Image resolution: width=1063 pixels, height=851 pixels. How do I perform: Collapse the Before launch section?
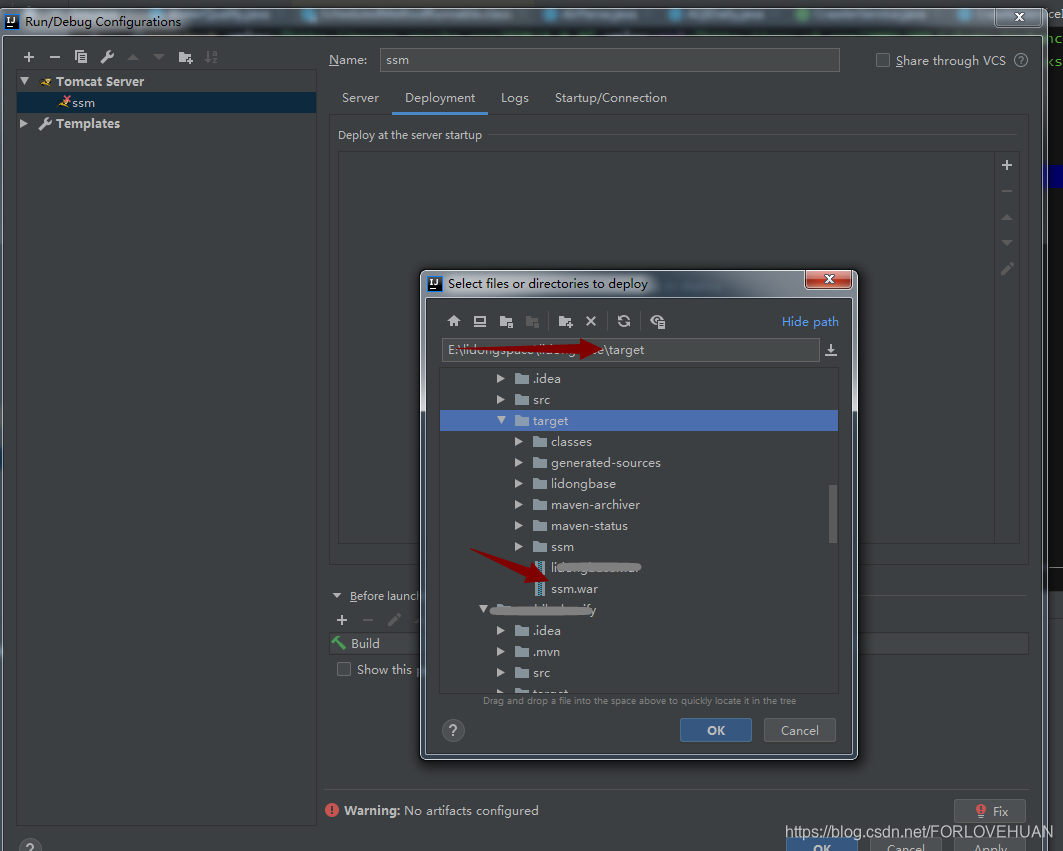337,595
